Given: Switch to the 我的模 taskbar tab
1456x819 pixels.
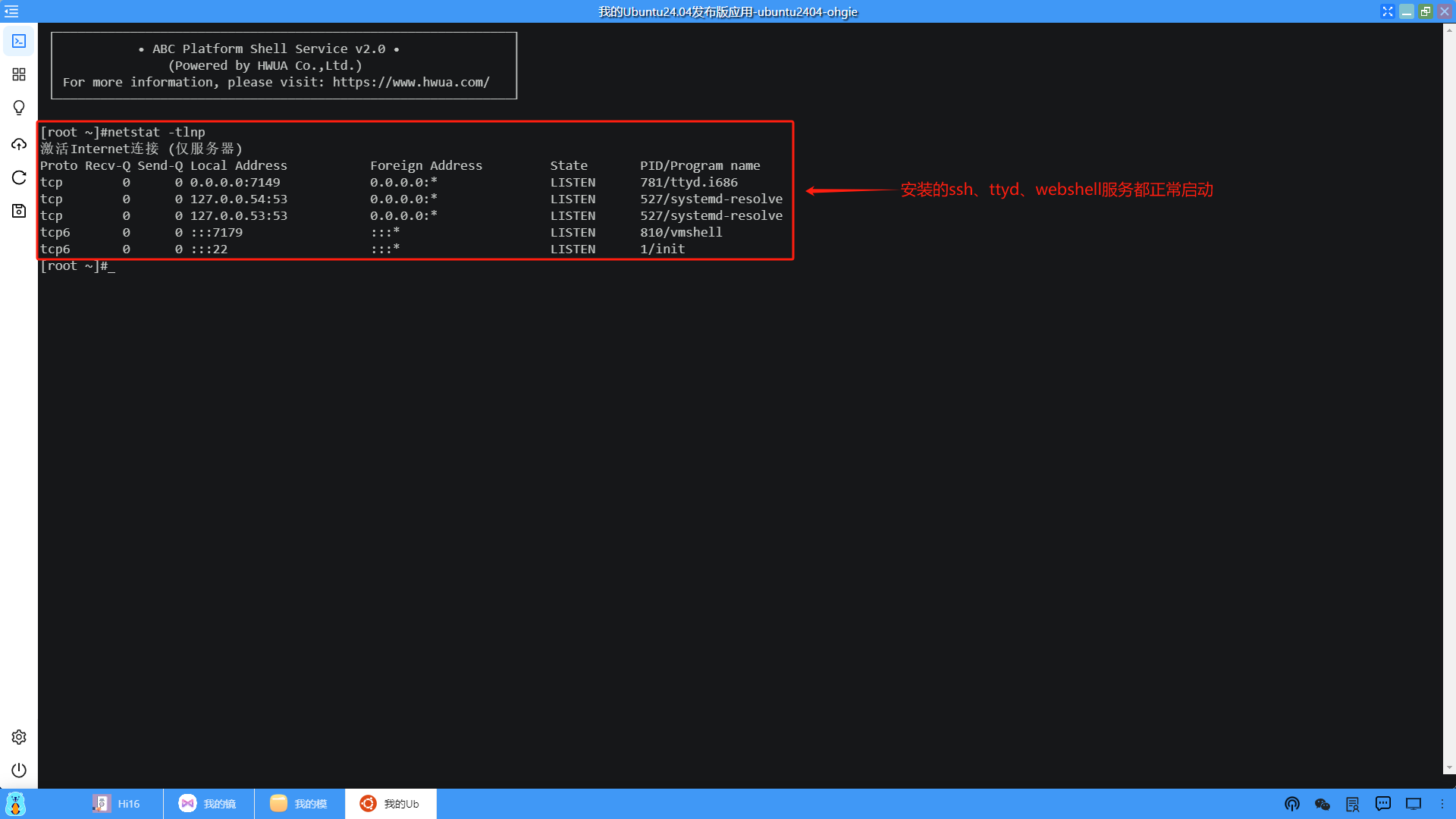Looking at the screenshot, I should pyautogui.click(x=299, y=804).
